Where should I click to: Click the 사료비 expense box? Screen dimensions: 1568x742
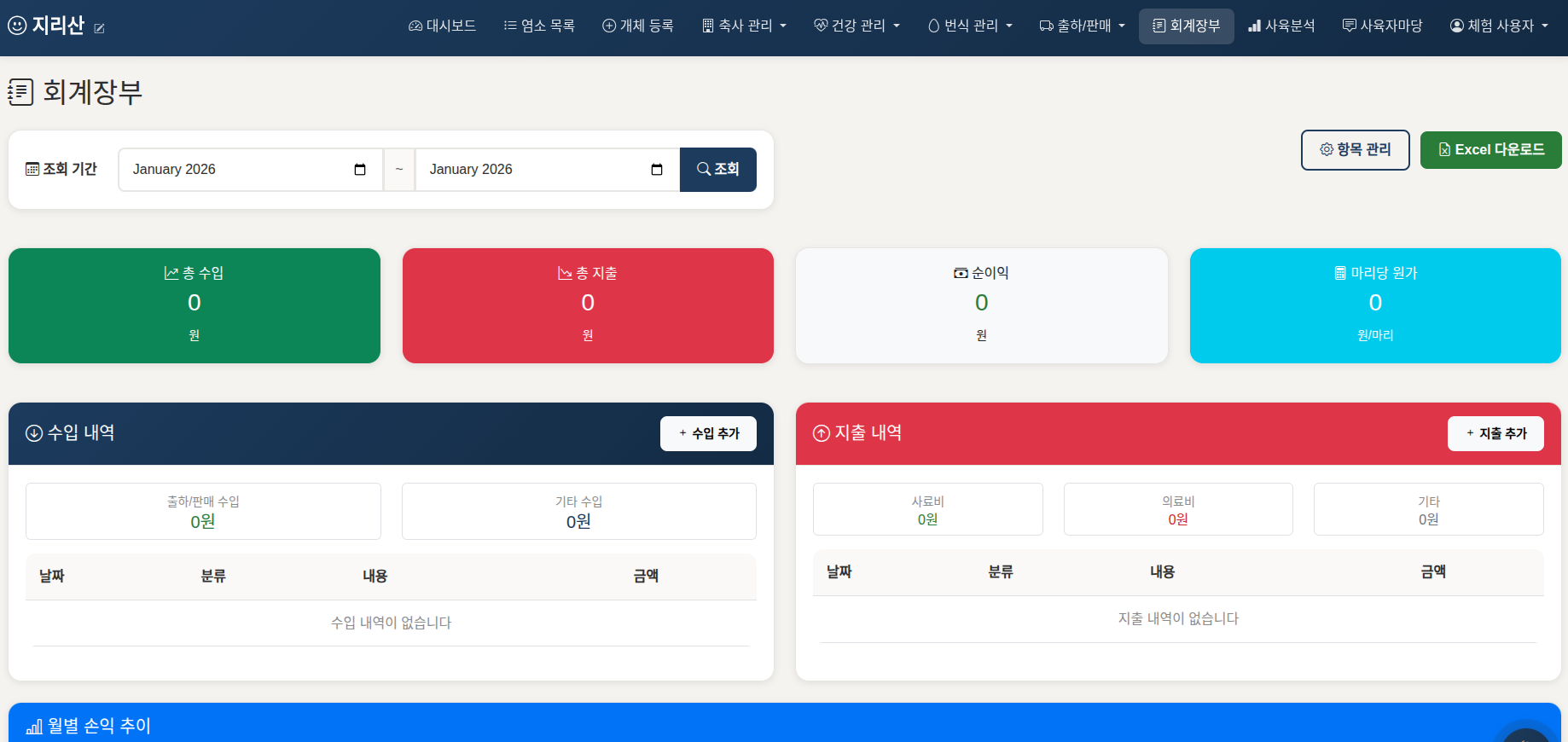927,509
